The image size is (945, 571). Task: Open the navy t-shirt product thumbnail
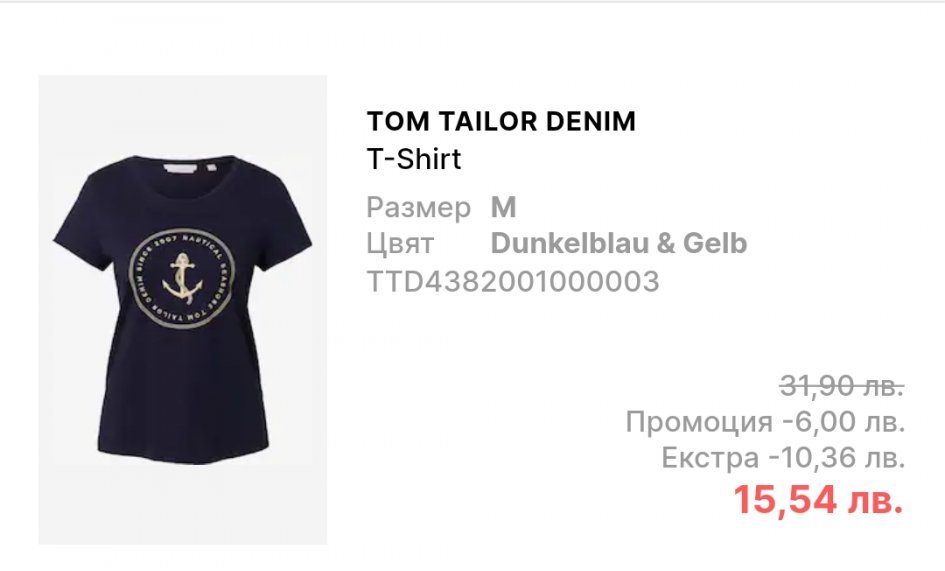point(183,310)
